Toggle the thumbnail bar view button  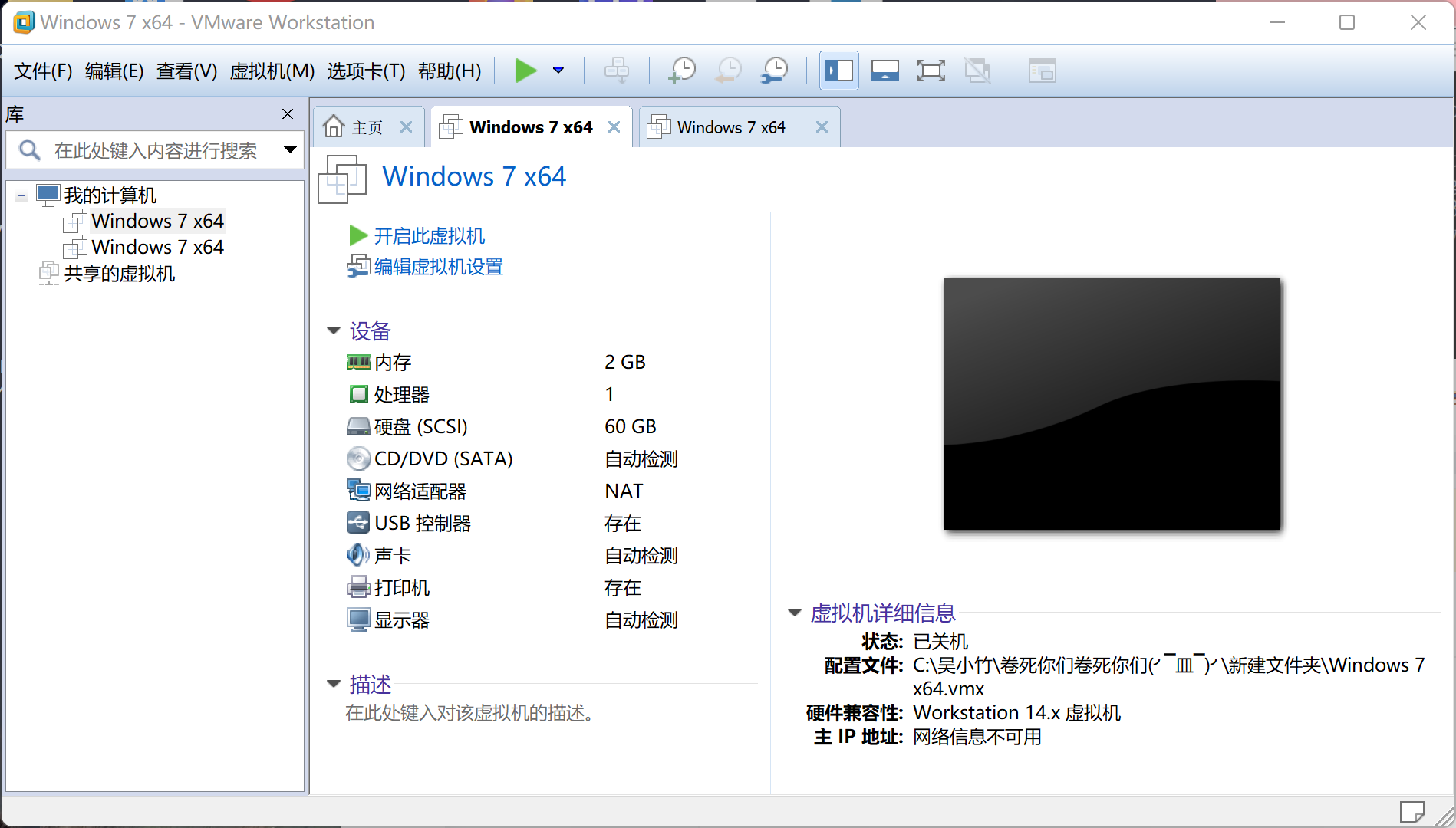click(884, 71)
